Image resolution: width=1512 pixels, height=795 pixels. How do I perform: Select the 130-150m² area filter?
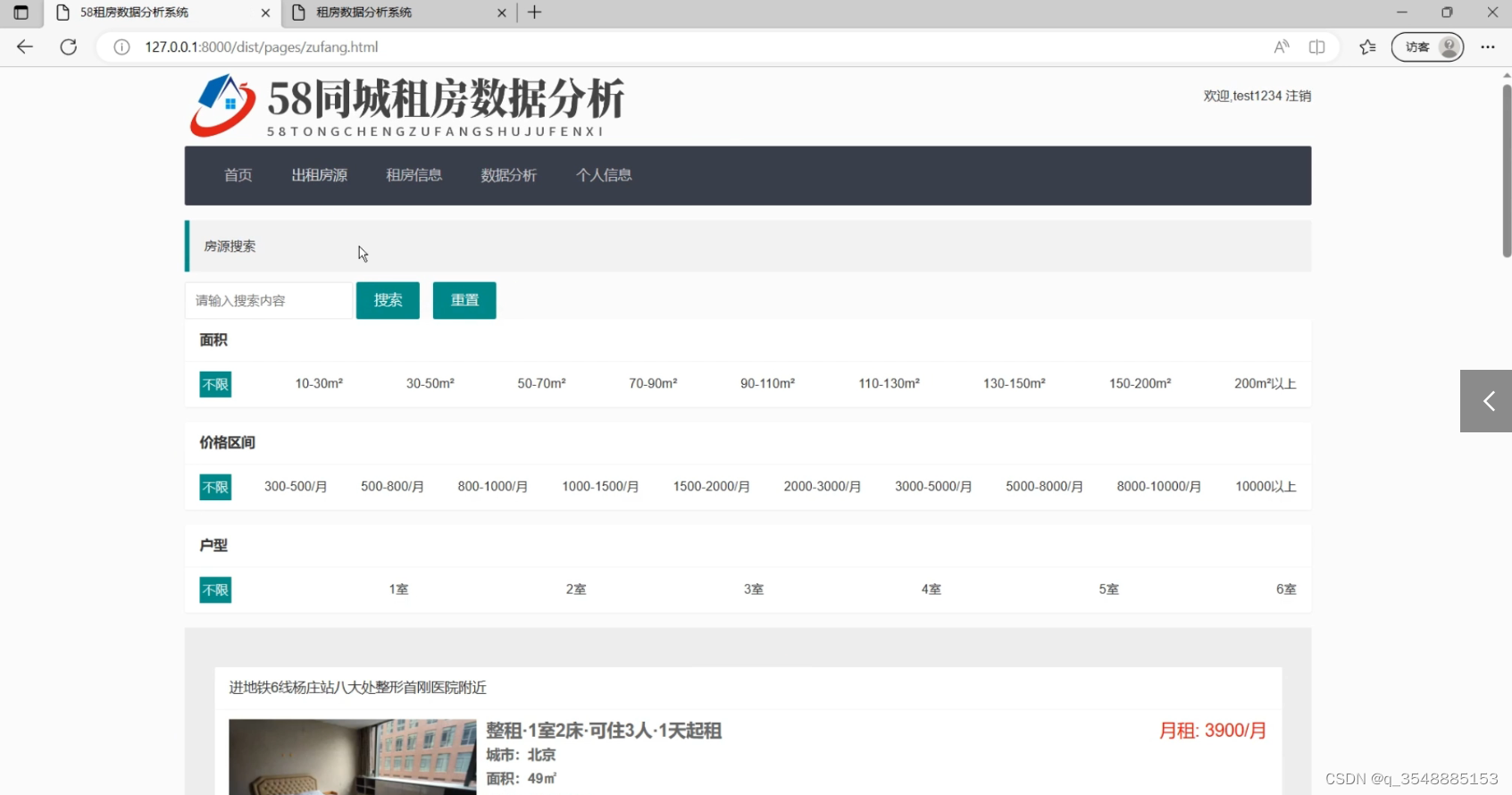click(x=1014, y=383)
